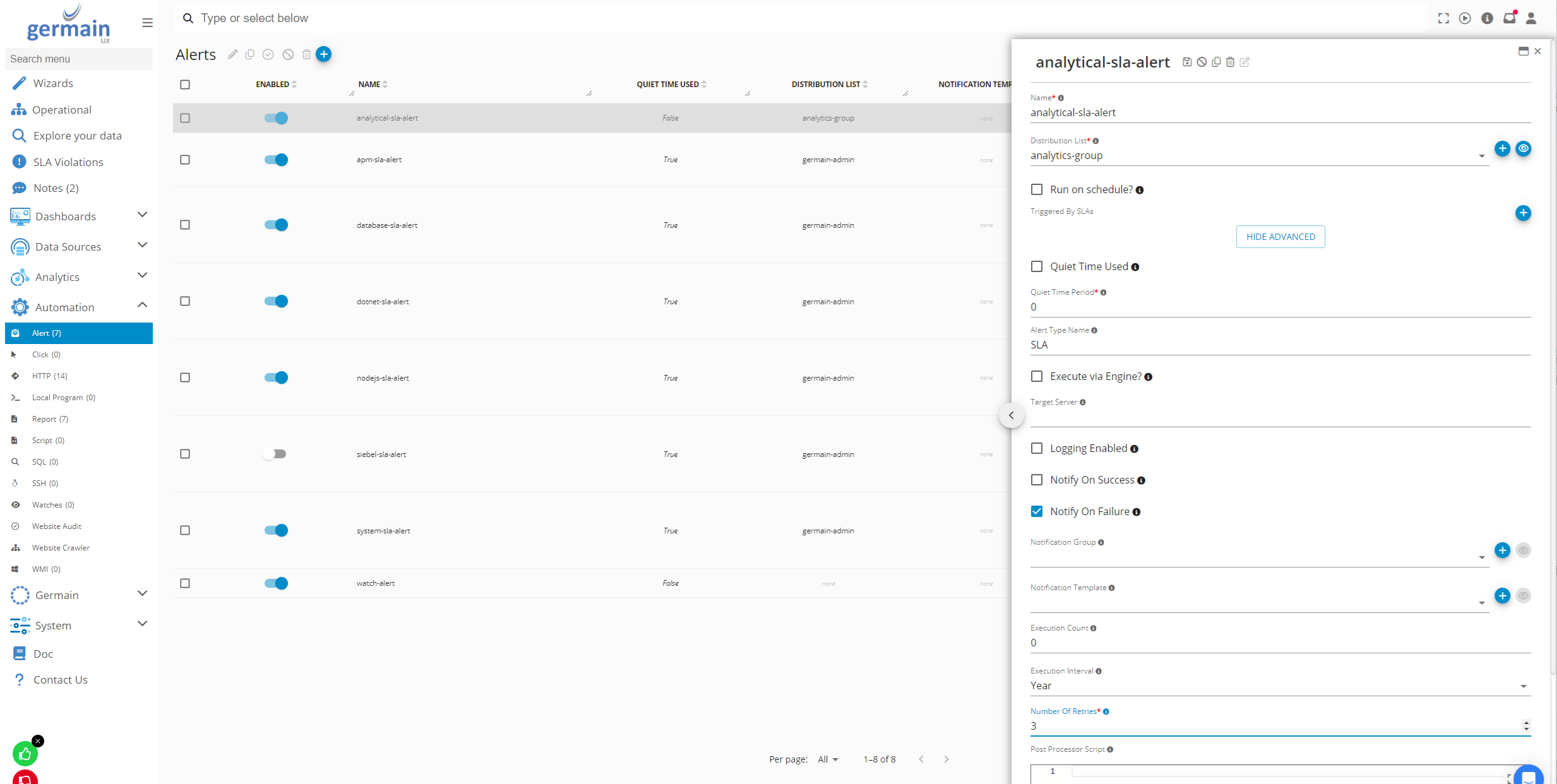Duplicate alert via copy icon in detail panel
The image size is (1557, 784).
pyautogui.click(x=1216, y=62)
